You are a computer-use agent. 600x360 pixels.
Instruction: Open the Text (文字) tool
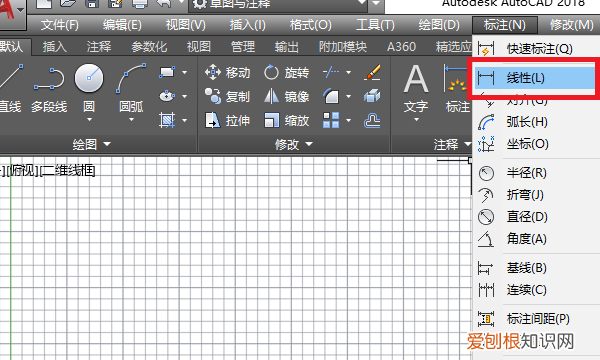pos(416,92)
